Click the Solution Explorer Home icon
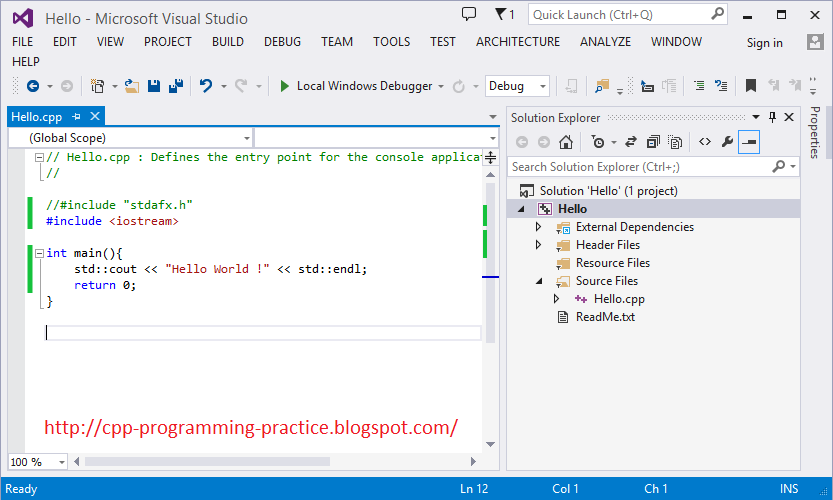This screenshot has height=500, width=833. [566, 142]
